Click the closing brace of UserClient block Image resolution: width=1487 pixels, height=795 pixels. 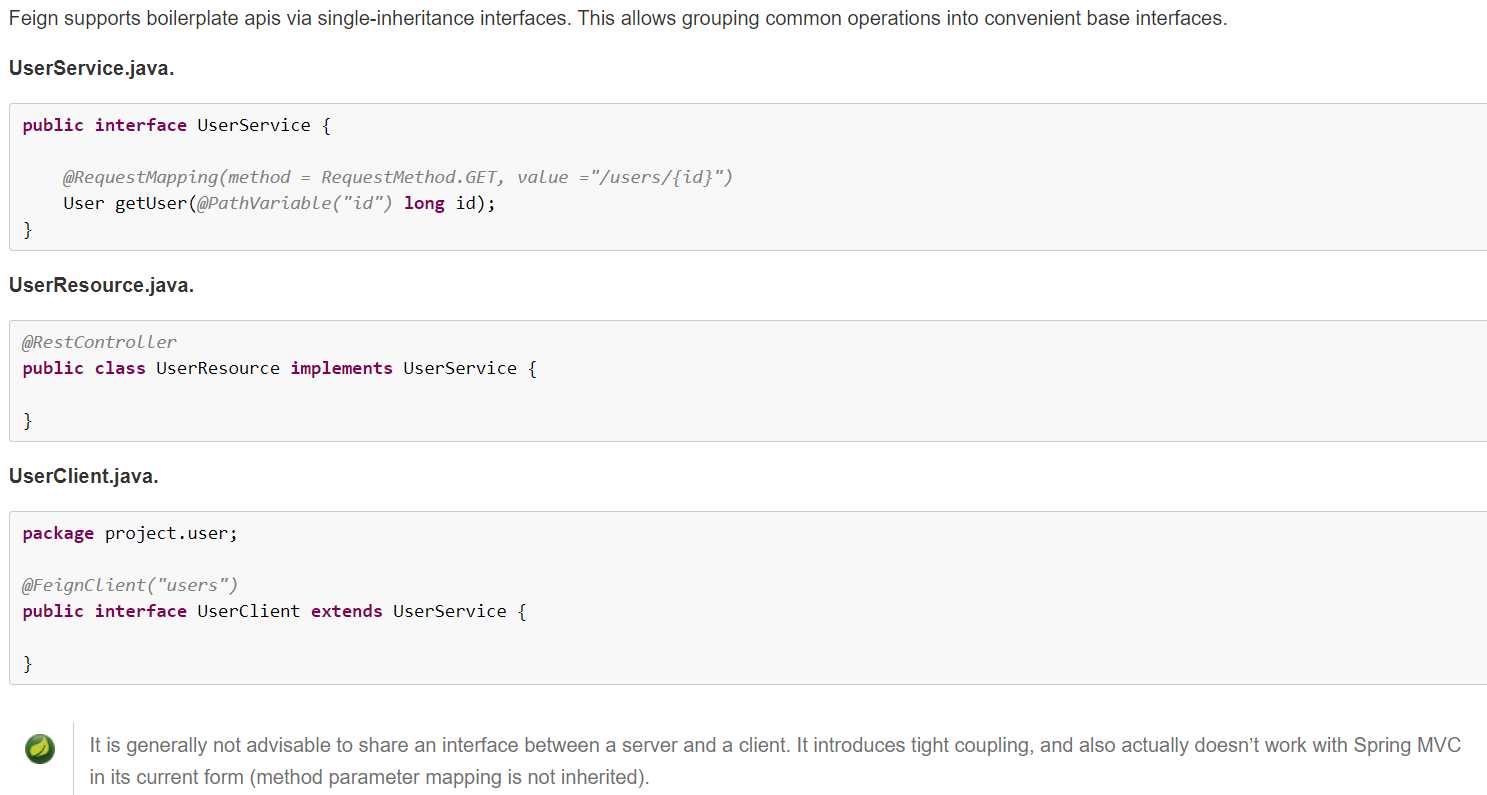pyautogui.click(x=28, y=664)
